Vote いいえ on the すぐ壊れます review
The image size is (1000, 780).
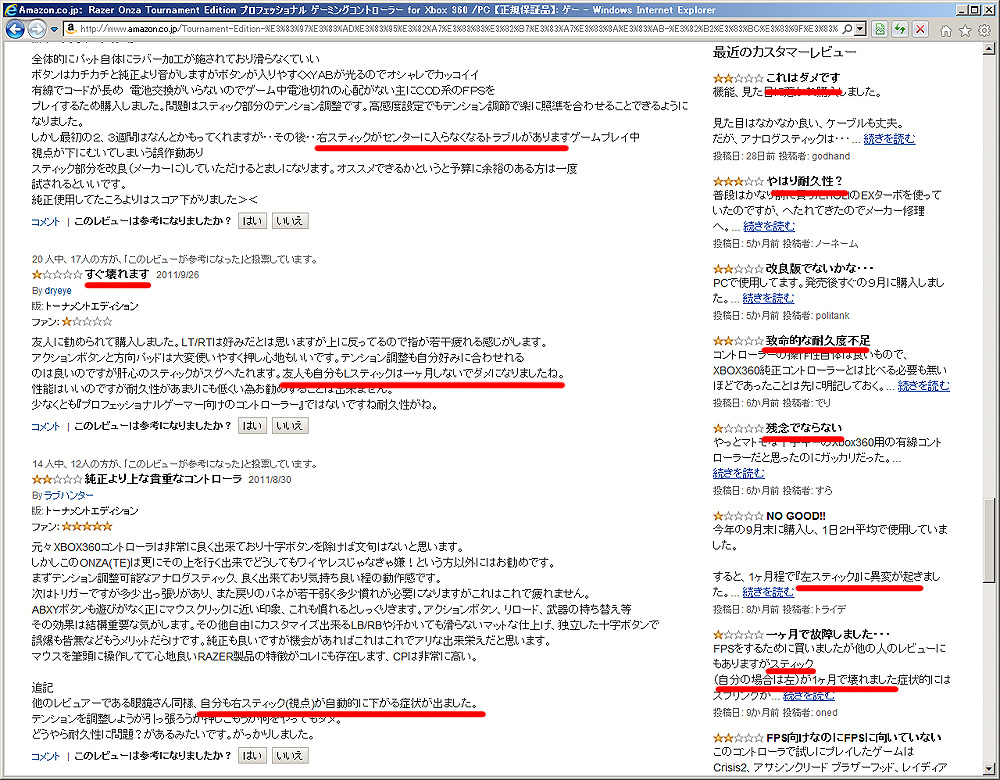point(290,425)
